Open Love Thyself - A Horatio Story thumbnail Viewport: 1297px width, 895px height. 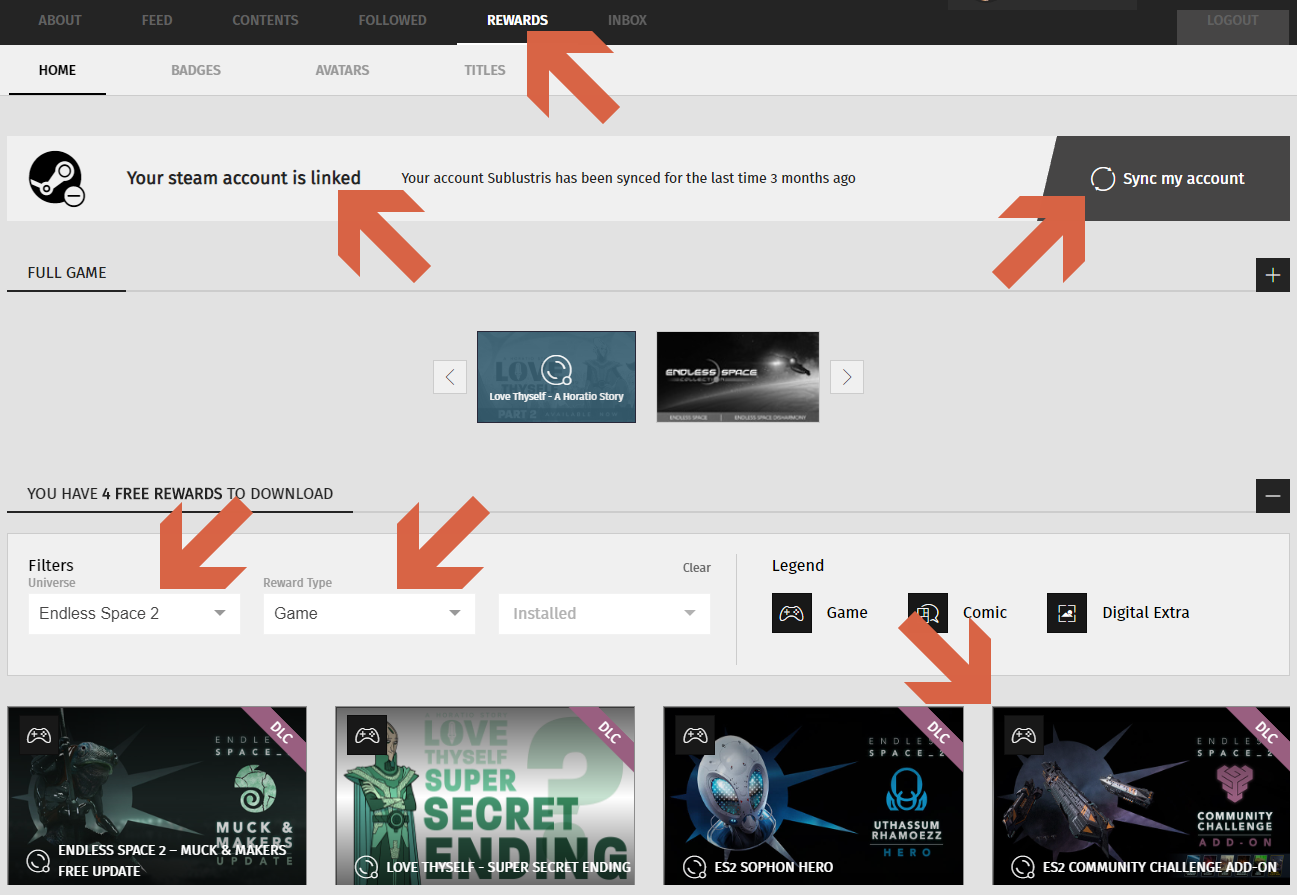[556, 377]
